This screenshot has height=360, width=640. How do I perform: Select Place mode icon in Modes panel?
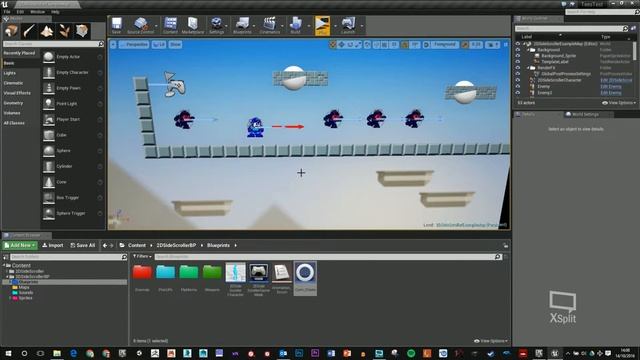pyautogui.click(x=11, y=31)
